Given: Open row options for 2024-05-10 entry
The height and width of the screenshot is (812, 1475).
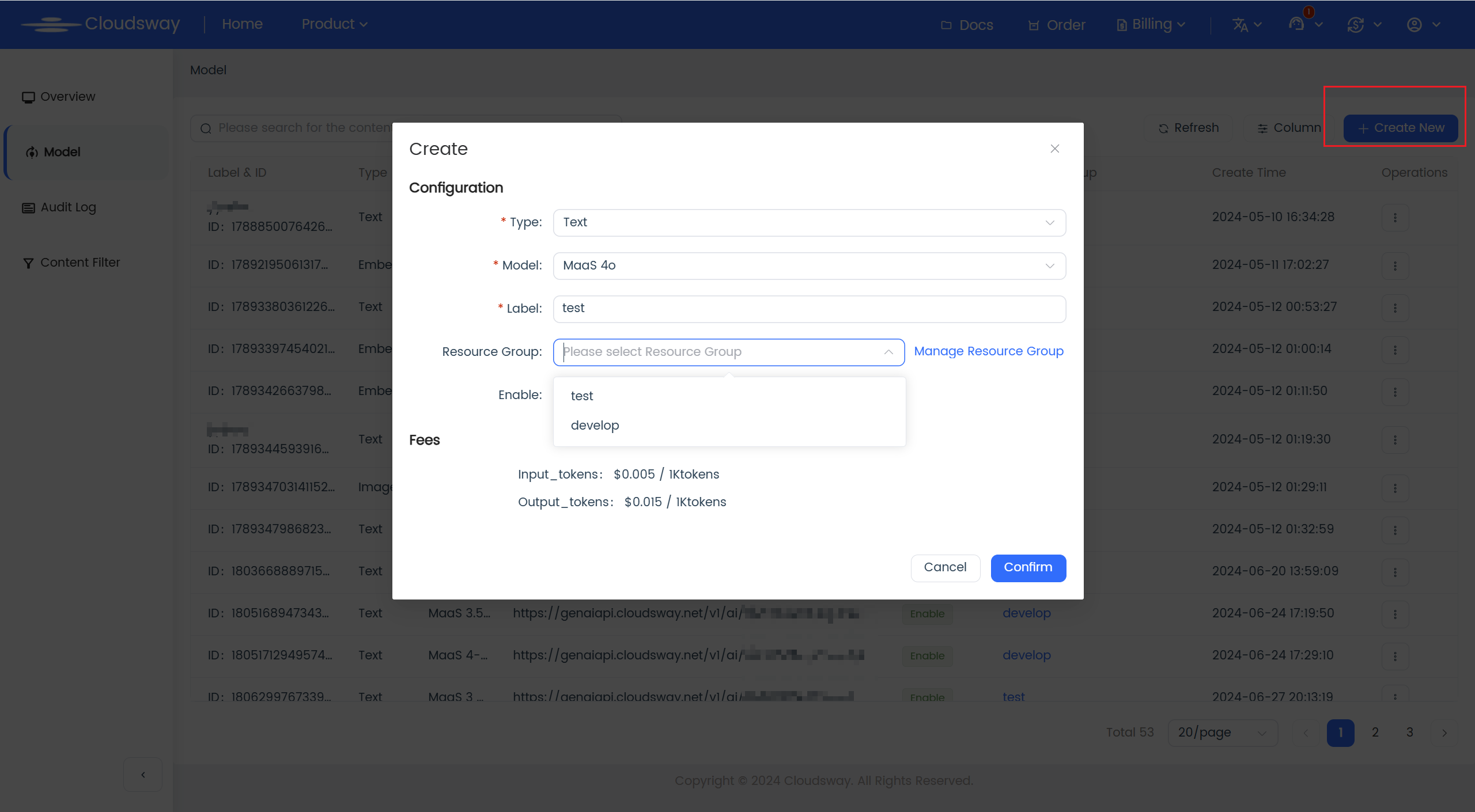Looking at the screenshot, I should pos(1395,218).
